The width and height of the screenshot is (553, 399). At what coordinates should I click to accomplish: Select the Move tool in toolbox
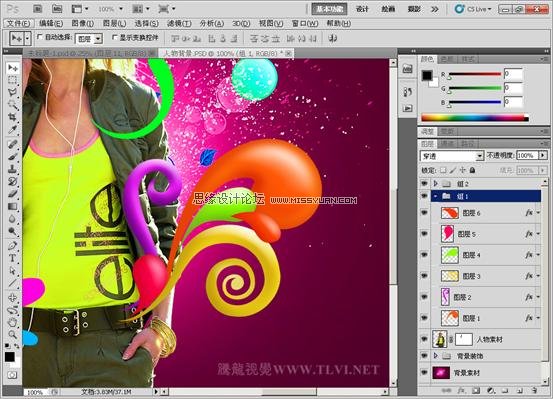13,67
